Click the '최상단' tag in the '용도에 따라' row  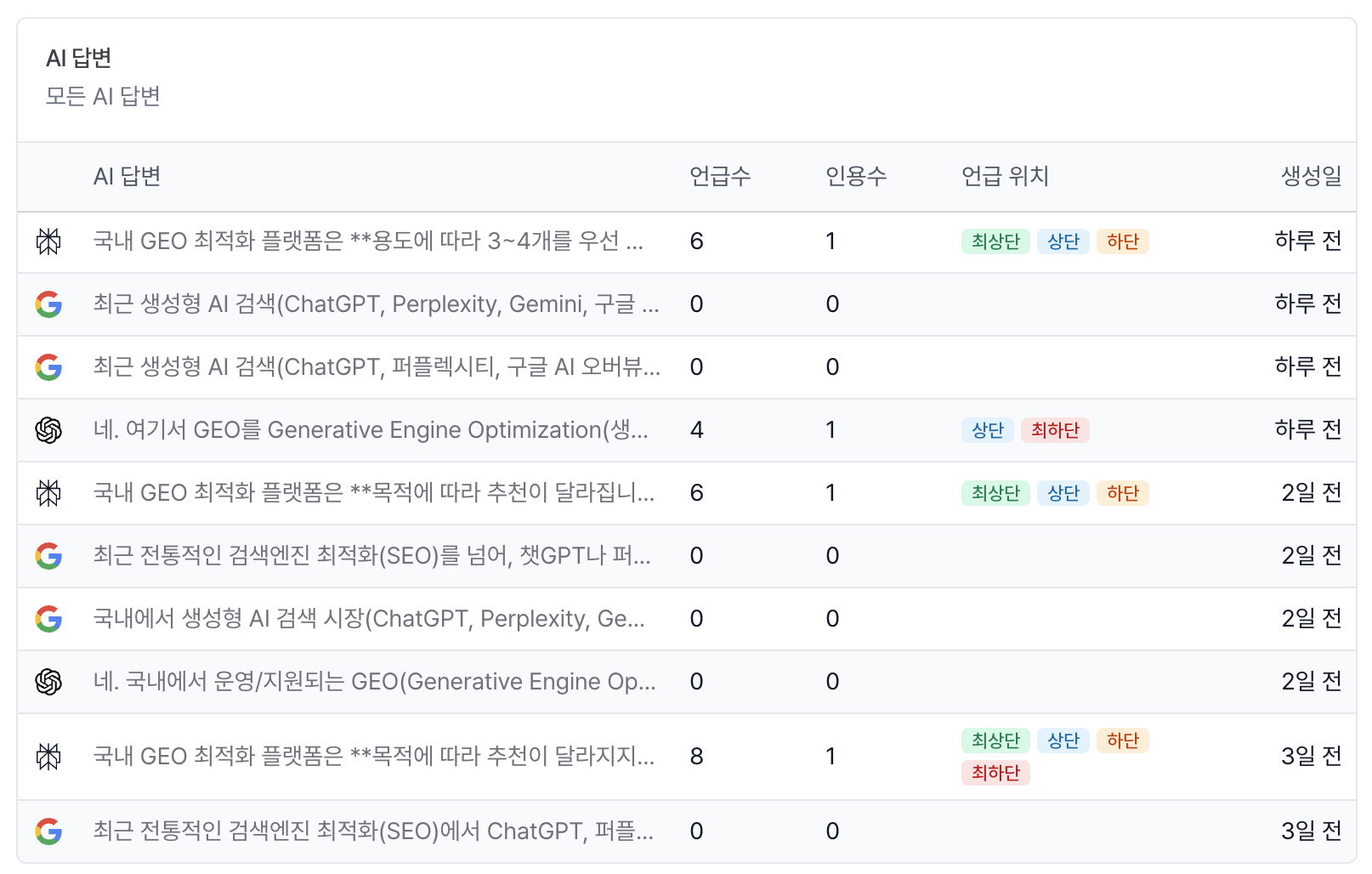click(x=995, y=241)
